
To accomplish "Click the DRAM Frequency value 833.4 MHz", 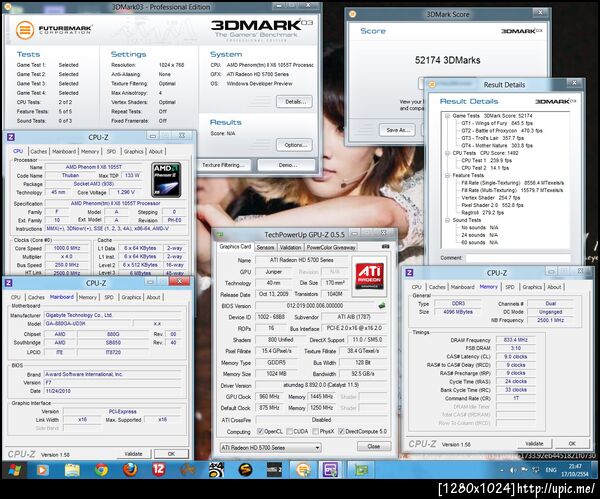I will 516,340.
